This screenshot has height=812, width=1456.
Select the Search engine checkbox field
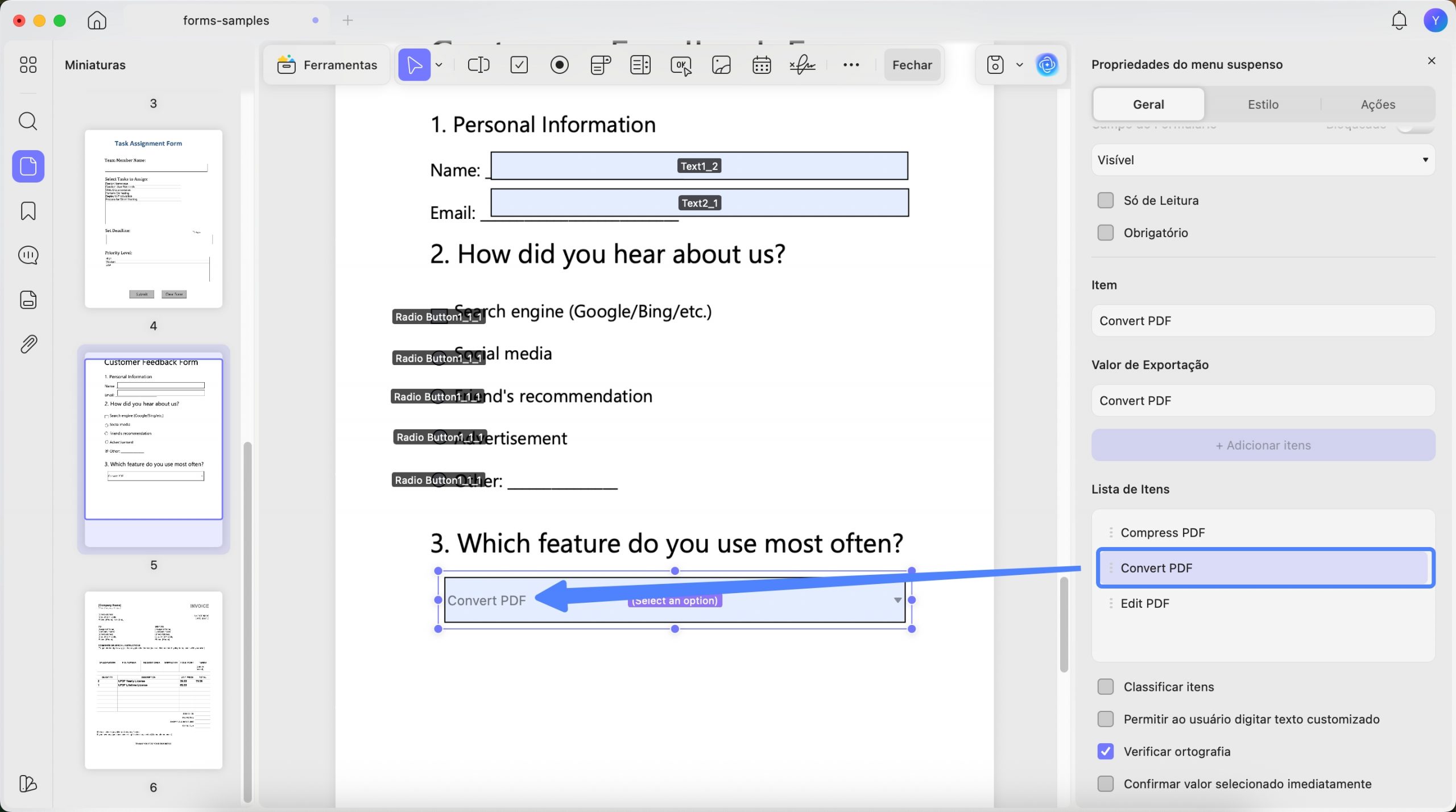pyautogui.click(x=439, y=316)
